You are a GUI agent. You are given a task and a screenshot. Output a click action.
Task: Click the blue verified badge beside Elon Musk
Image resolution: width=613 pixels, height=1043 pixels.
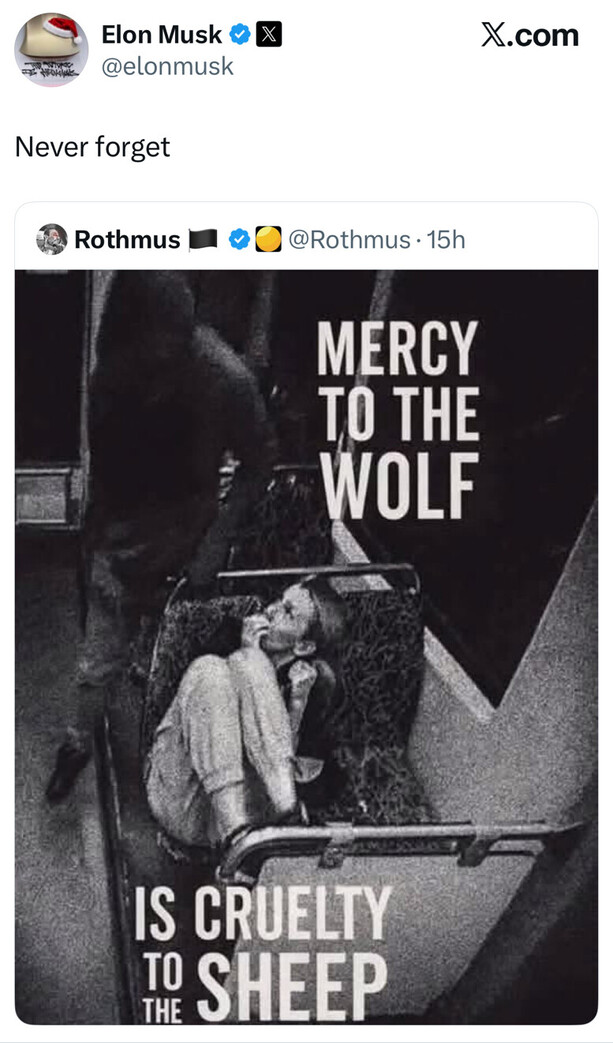240,35
